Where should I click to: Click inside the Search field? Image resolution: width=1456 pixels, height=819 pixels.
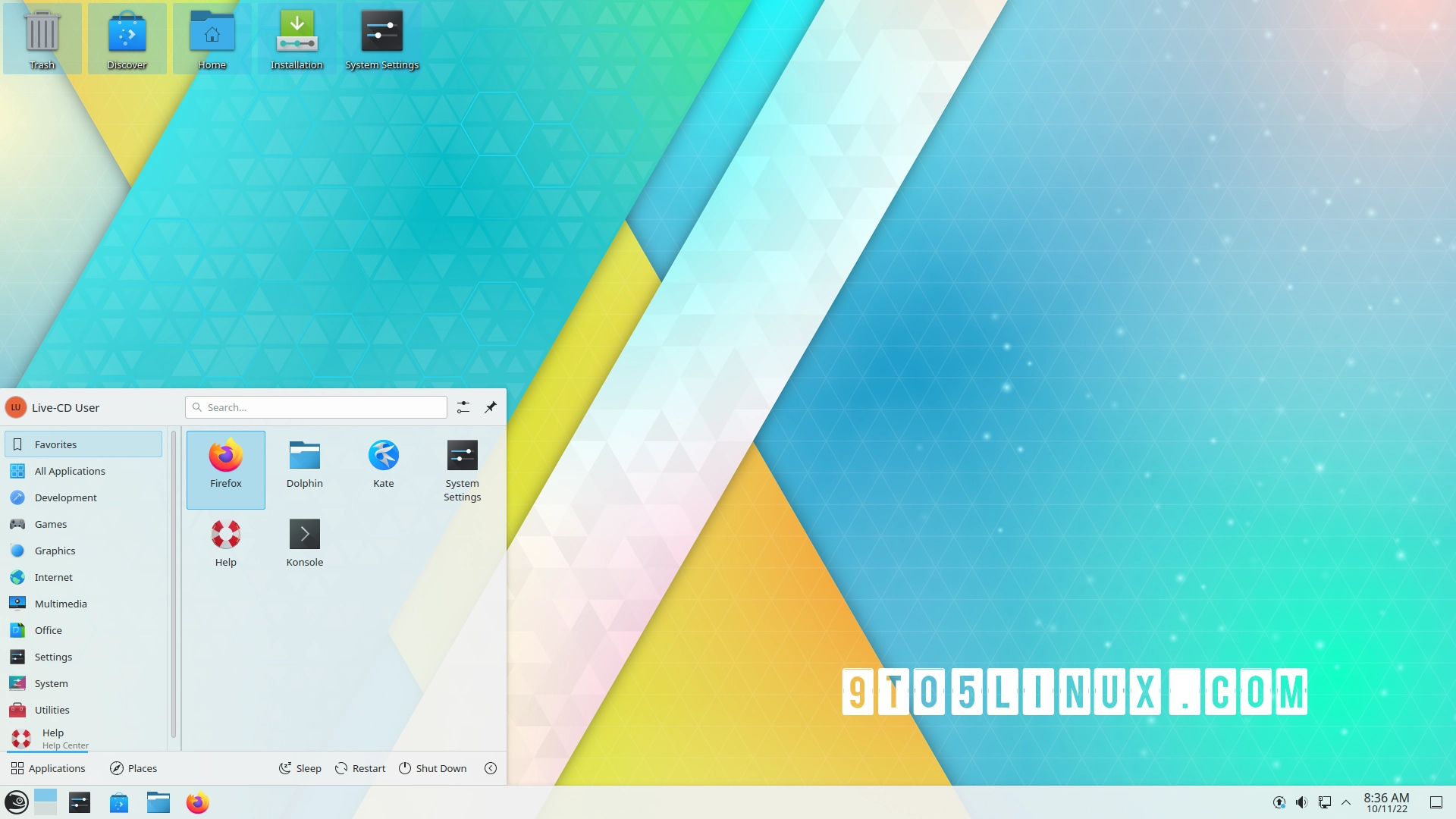click(315, 407)
